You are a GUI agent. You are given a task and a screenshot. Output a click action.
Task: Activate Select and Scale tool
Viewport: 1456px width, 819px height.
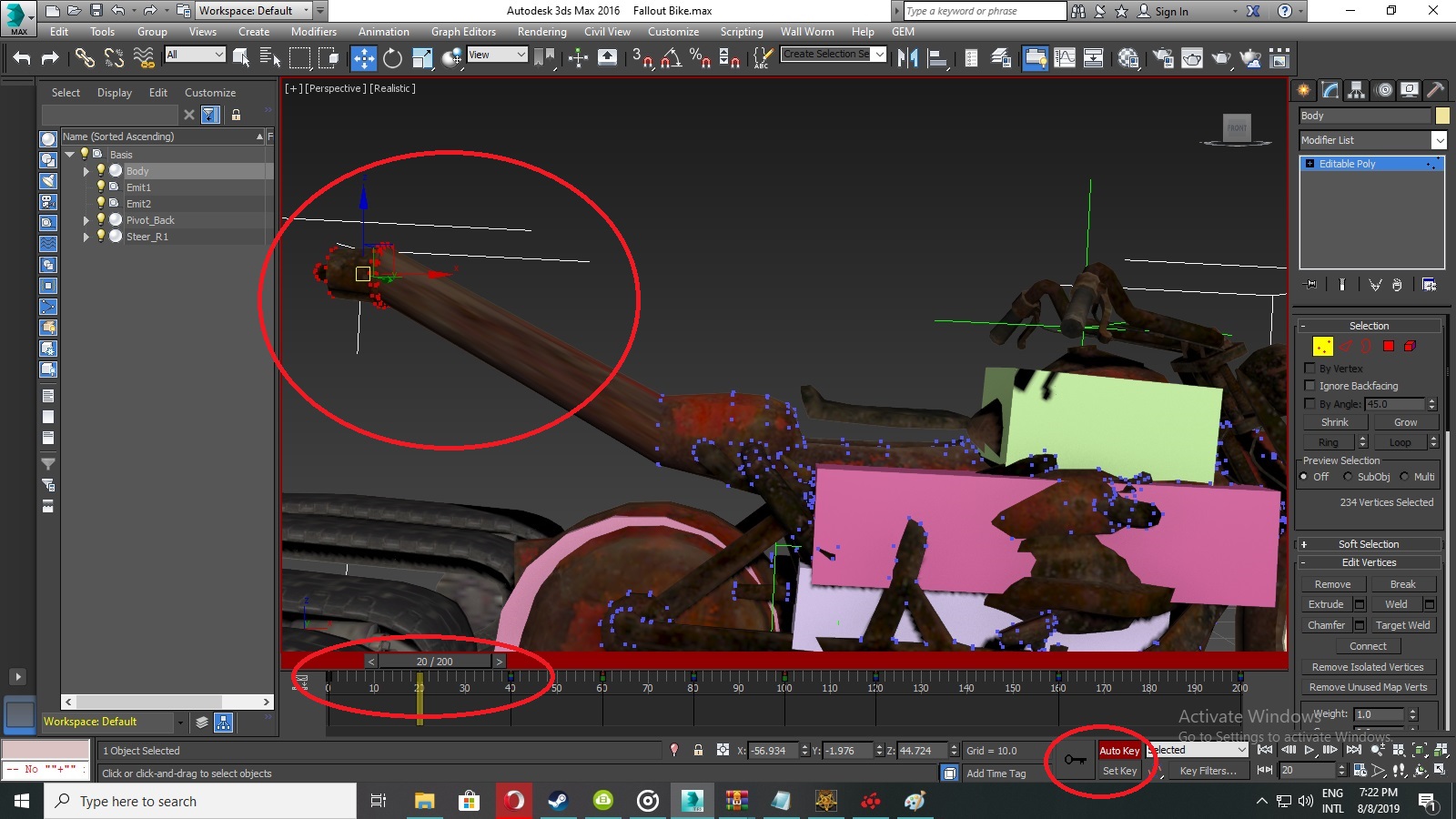[x=422, y=58]
